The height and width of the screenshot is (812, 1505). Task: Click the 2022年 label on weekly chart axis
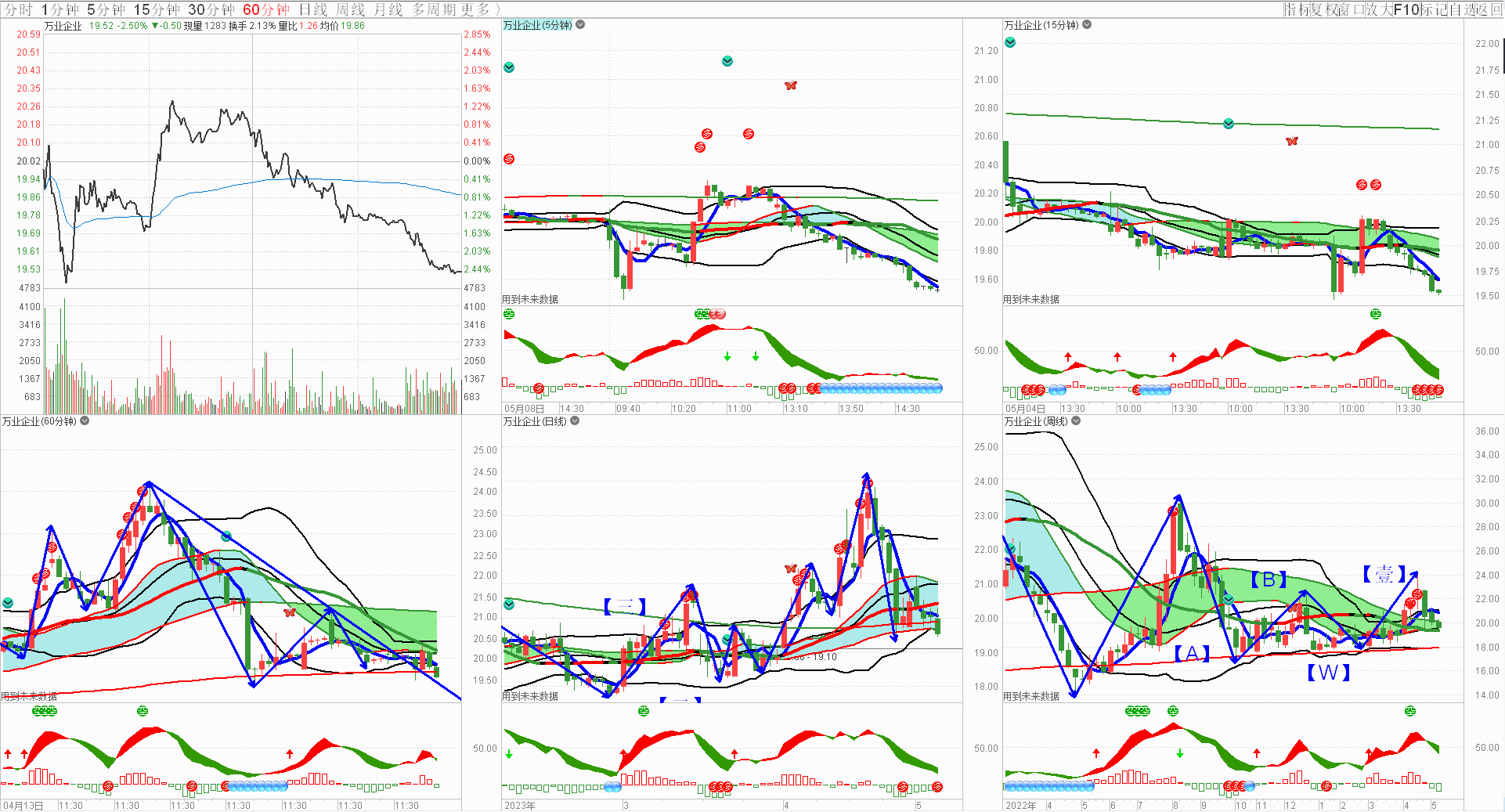1021,806
